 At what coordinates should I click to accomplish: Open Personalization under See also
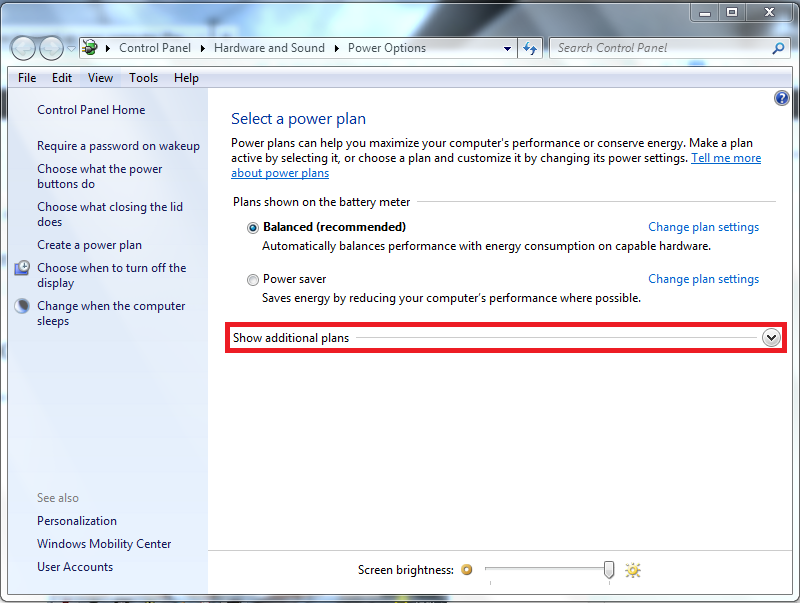(x=77, y=521)
